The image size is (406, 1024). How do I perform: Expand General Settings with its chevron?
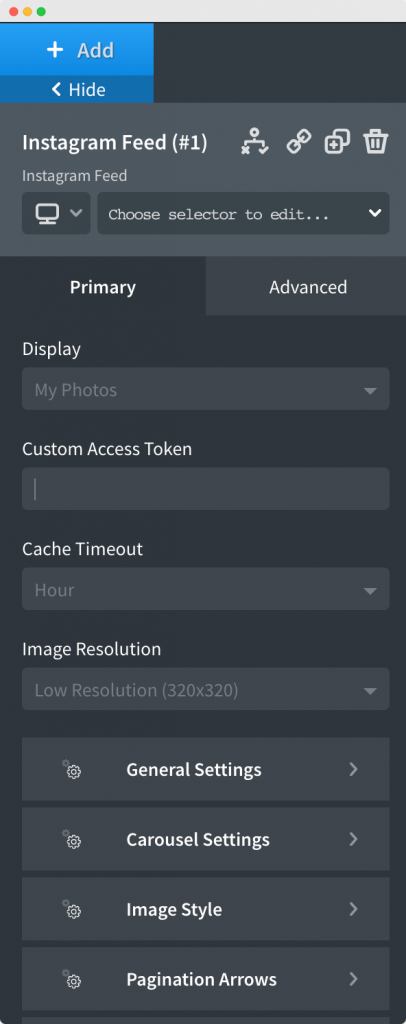[x=353, y=769]
